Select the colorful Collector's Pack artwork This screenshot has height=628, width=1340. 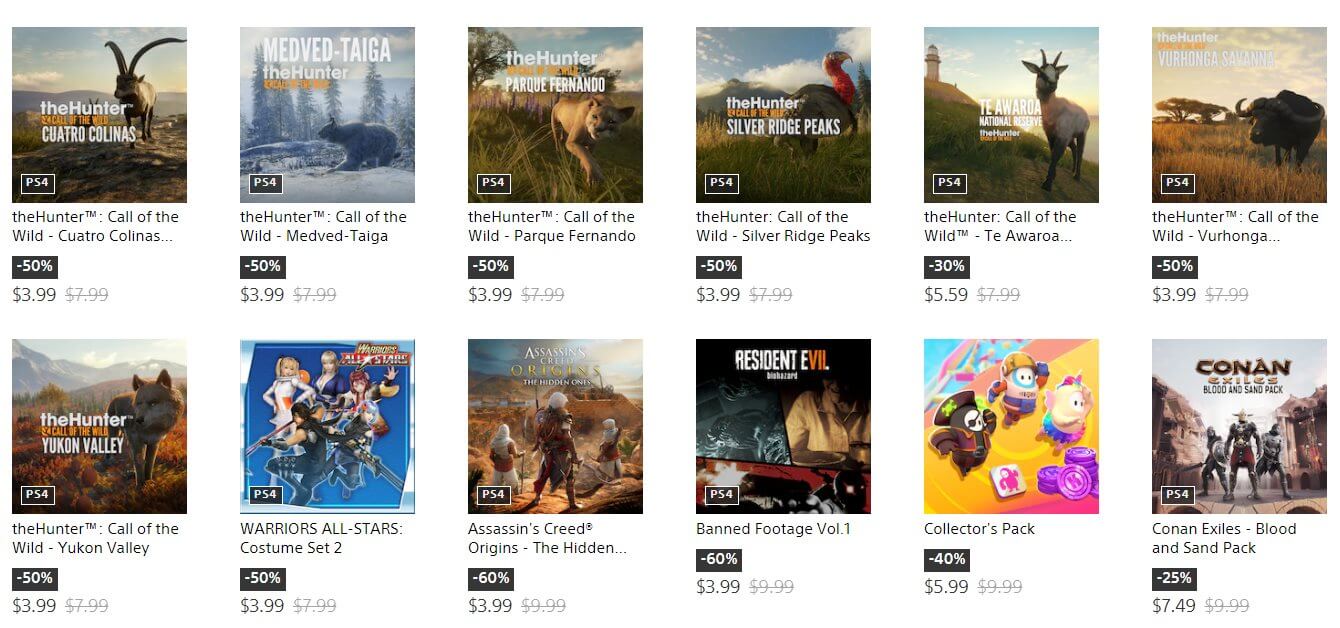point(1011,426)
